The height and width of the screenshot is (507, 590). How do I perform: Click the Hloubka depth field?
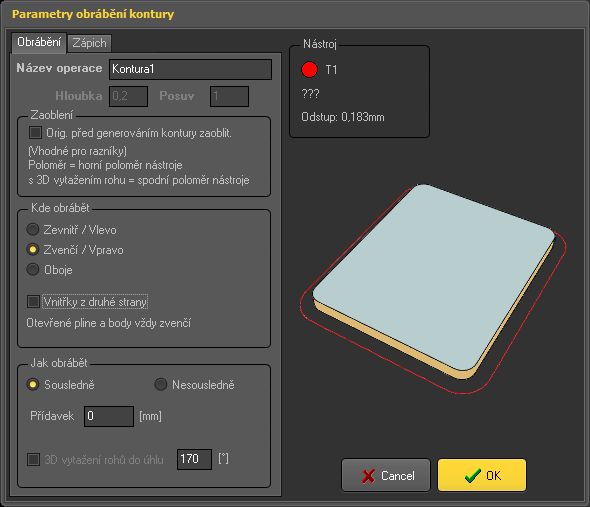click(x=128, y=96)
